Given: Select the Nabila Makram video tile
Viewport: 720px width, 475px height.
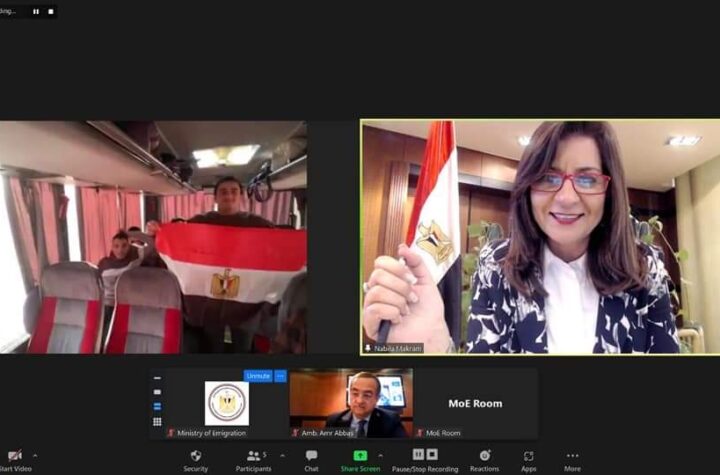Looking at the screenshot, I should (x=539, y=237).
